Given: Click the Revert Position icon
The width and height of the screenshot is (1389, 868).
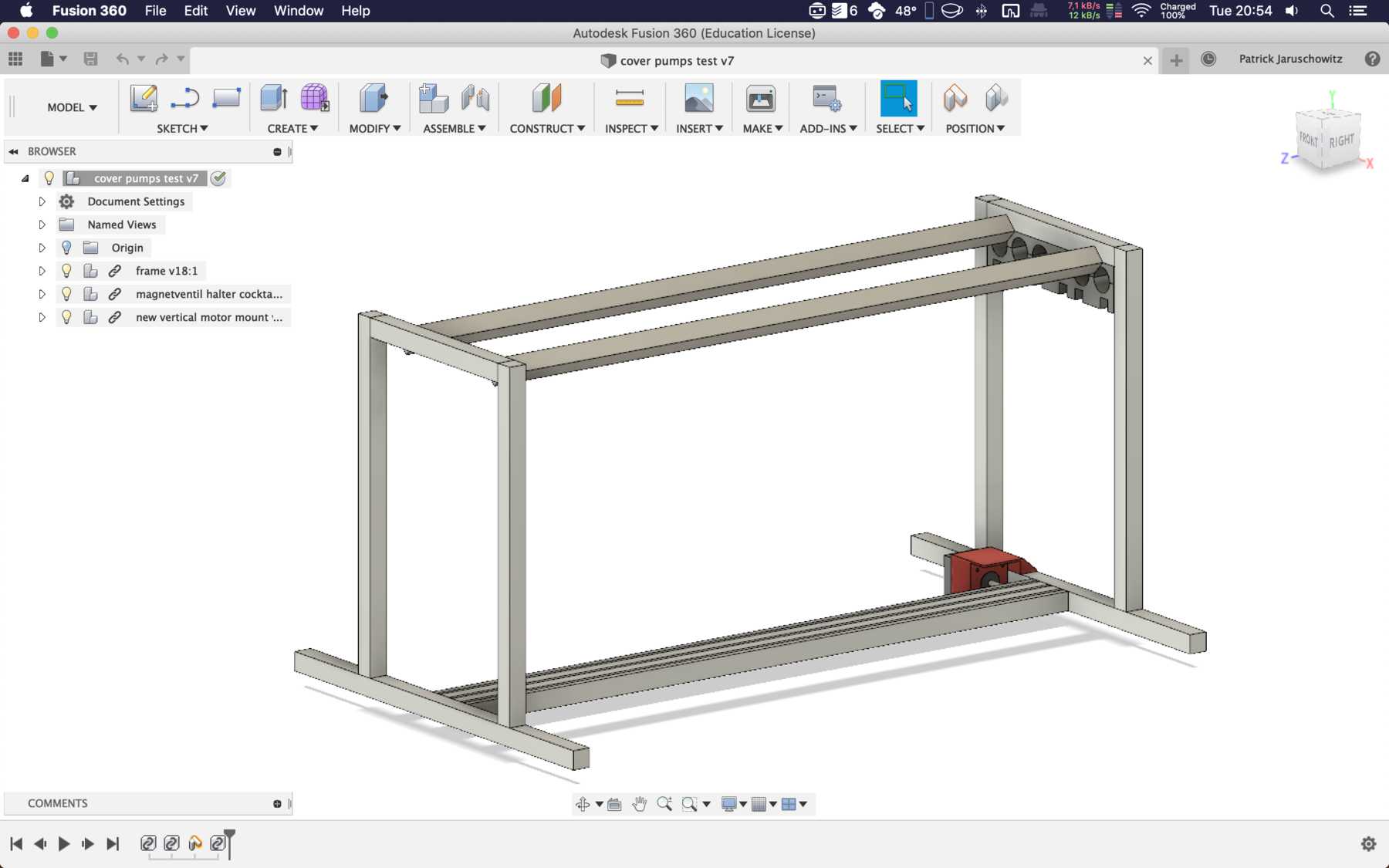Looking at the screenshot, I should (x=996, y=99).
